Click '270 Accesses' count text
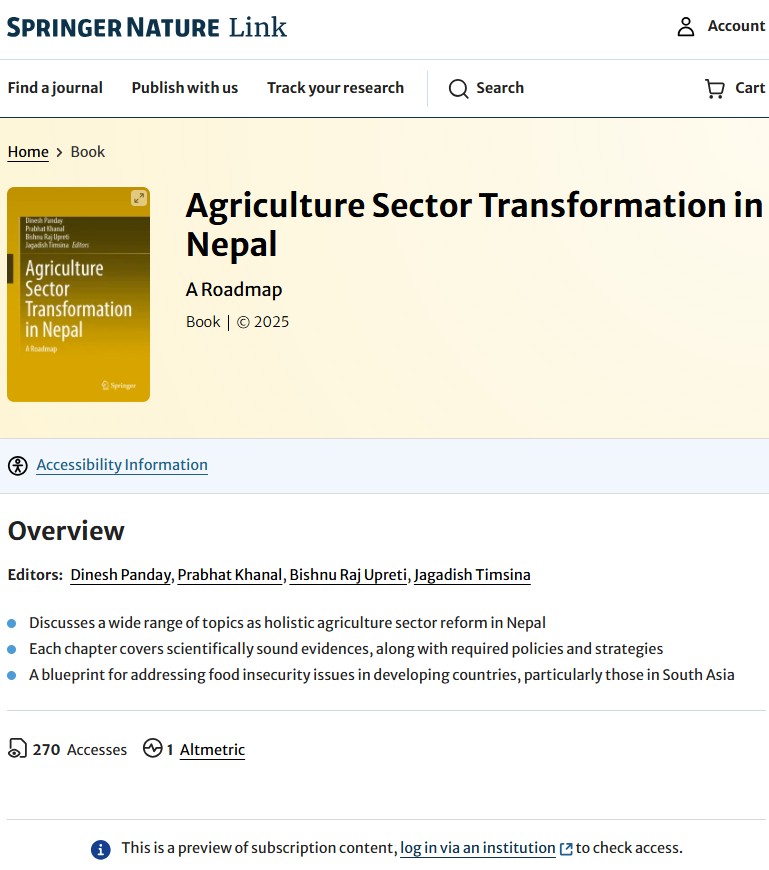Viewport: 769px width, 870px height. pos(79,750)
